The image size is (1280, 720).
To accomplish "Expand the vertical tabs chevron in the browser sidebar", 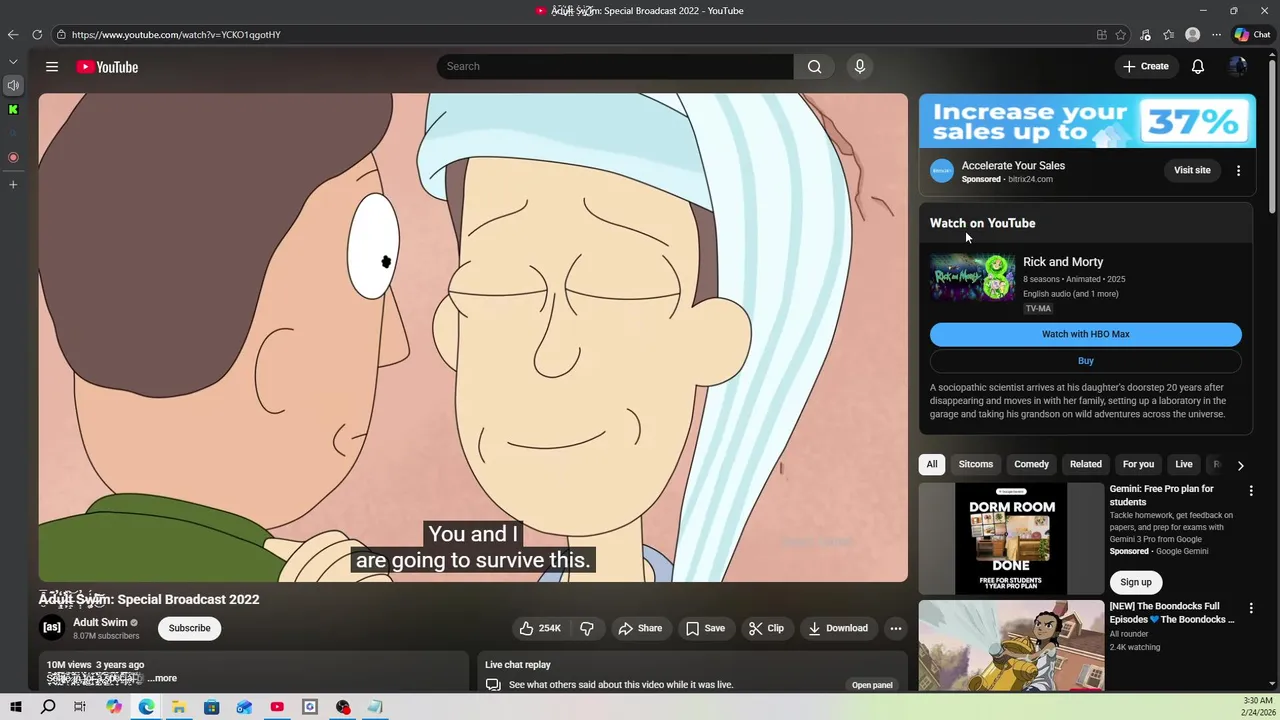I will point(13,62).
